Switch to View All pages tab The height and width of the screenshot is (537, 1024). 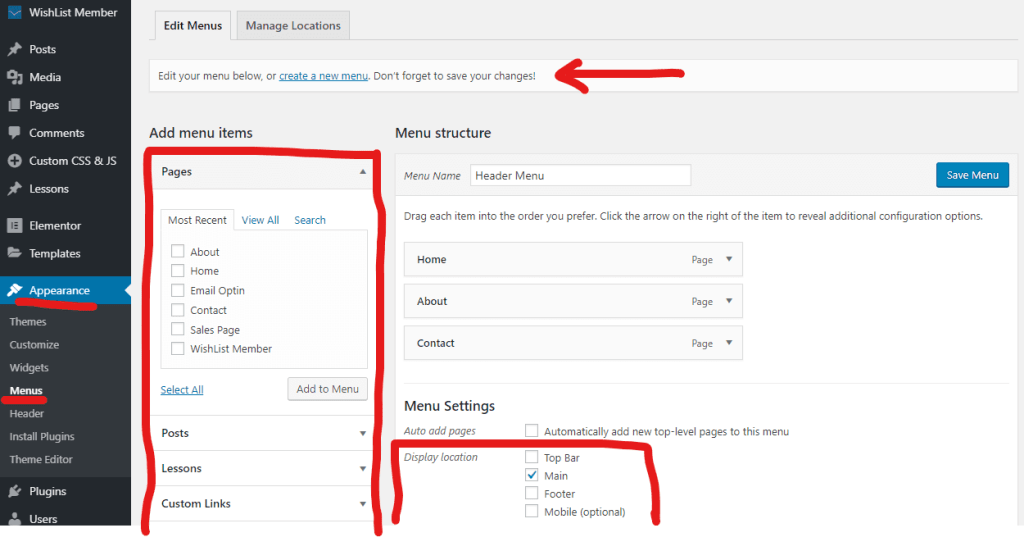click(260, 220)
